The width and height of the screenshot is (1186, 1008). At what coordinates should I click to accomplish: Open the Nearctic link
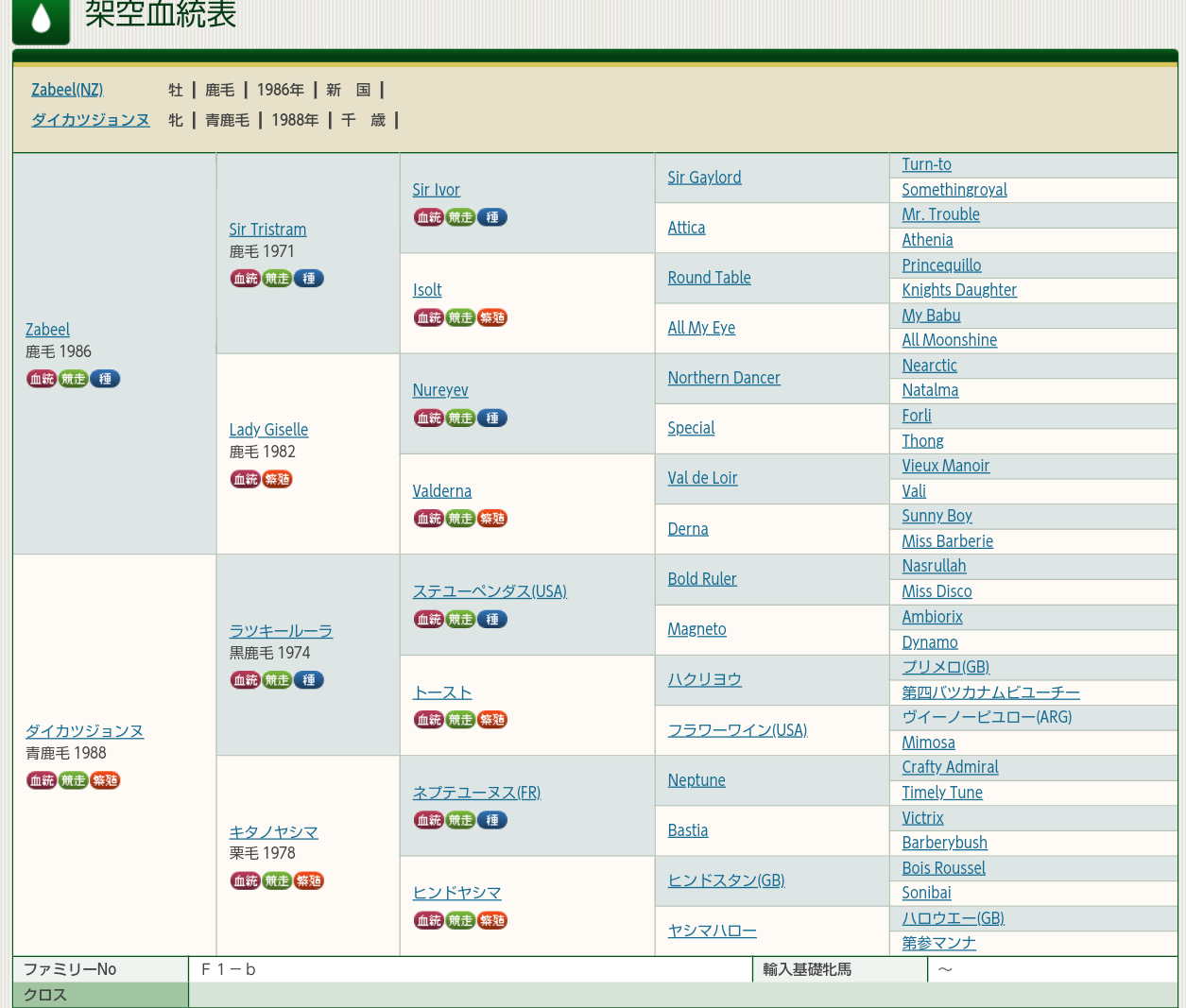[929, 366]
